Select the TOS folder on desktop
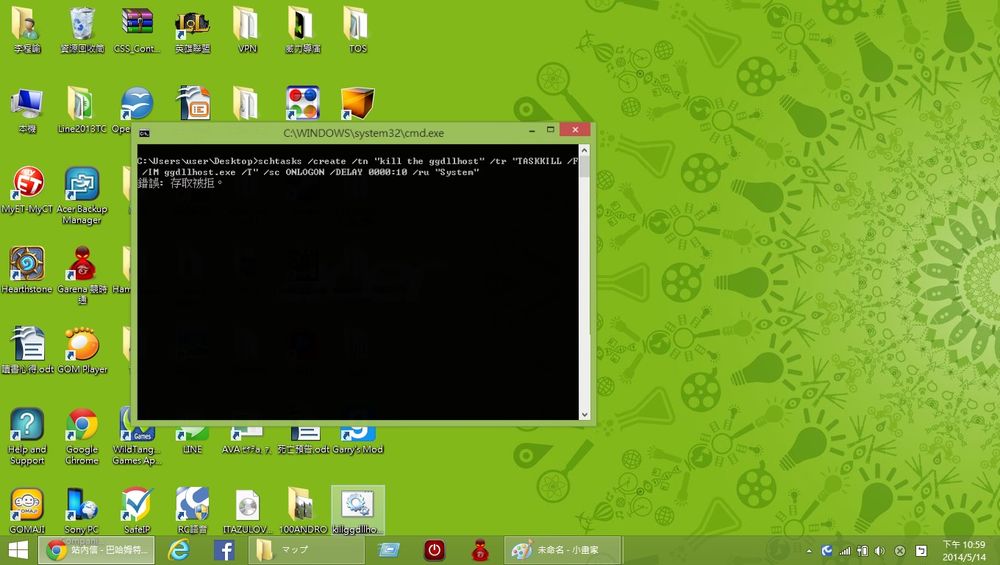The image size is (1000, 565). click(357, 29)
